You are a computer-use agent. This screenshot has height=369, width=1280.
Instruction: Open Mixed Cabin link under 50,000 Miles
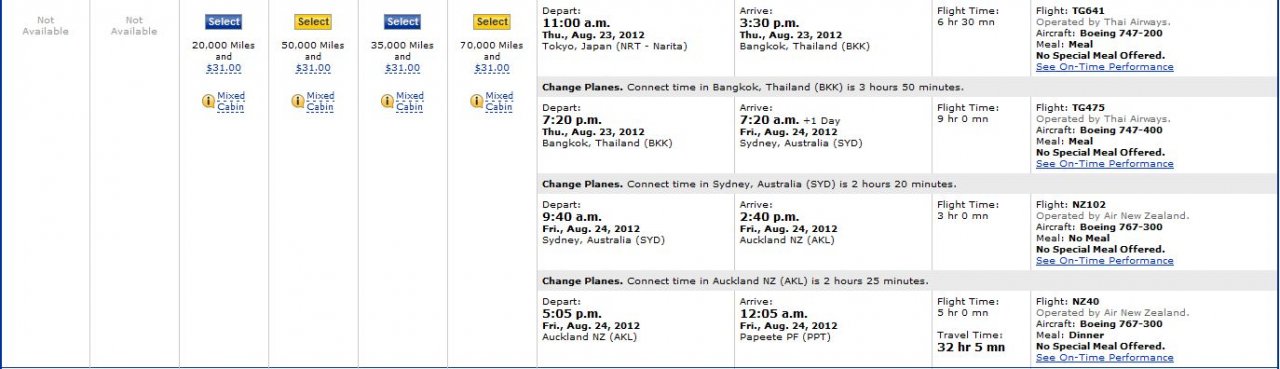(320, 102)
